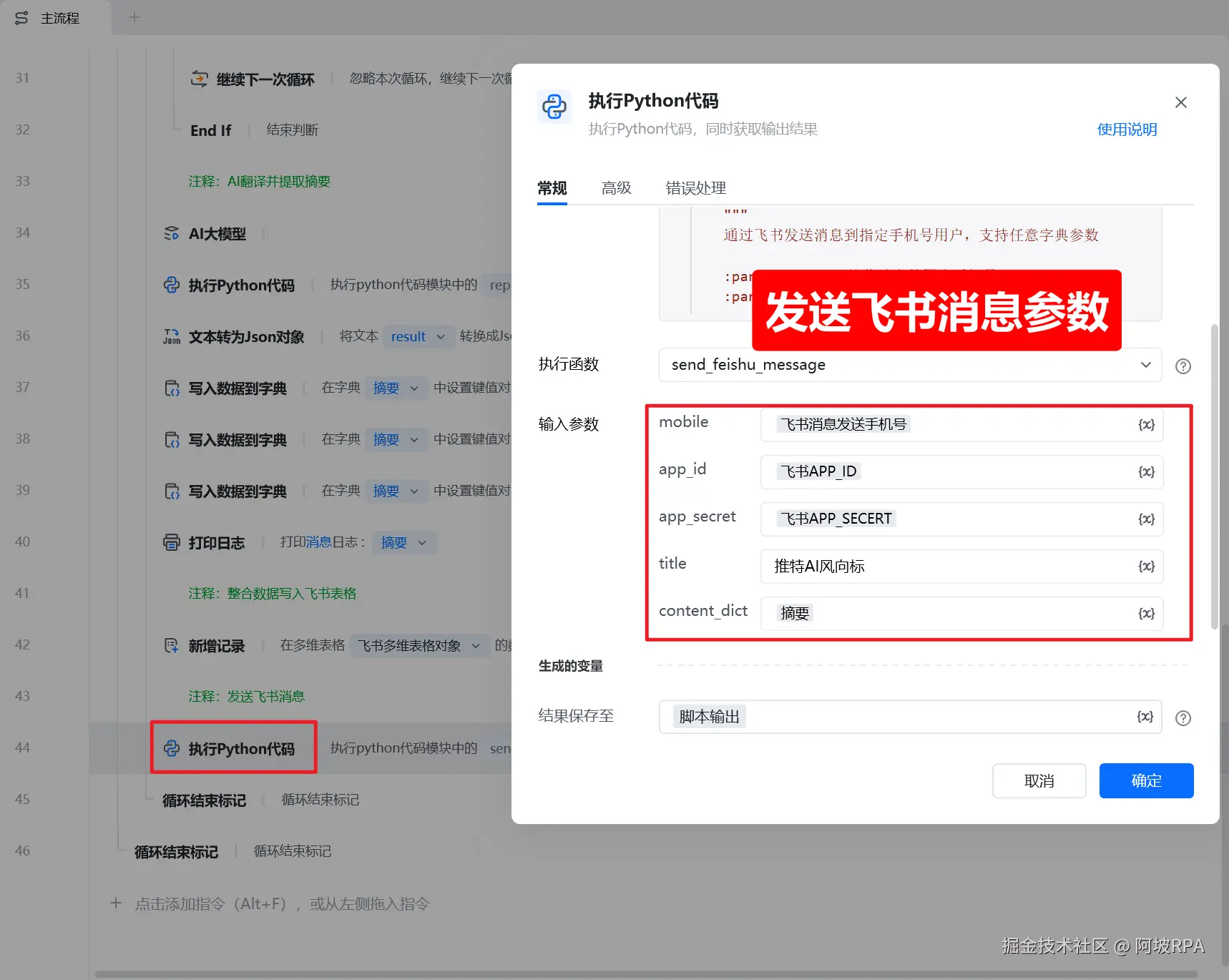The image size is (1229, 980).
Task: Switch to the 高级 tab
Action: click(617, 188)
